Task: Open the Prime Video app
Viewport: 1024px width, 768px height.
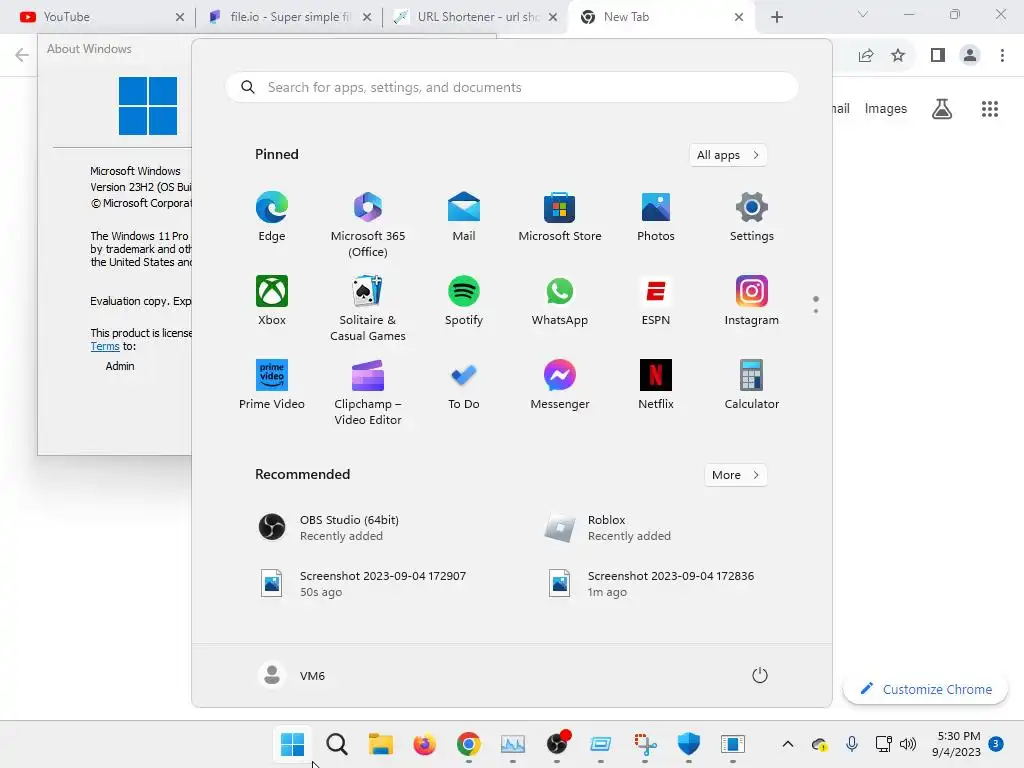Action: 272,385
